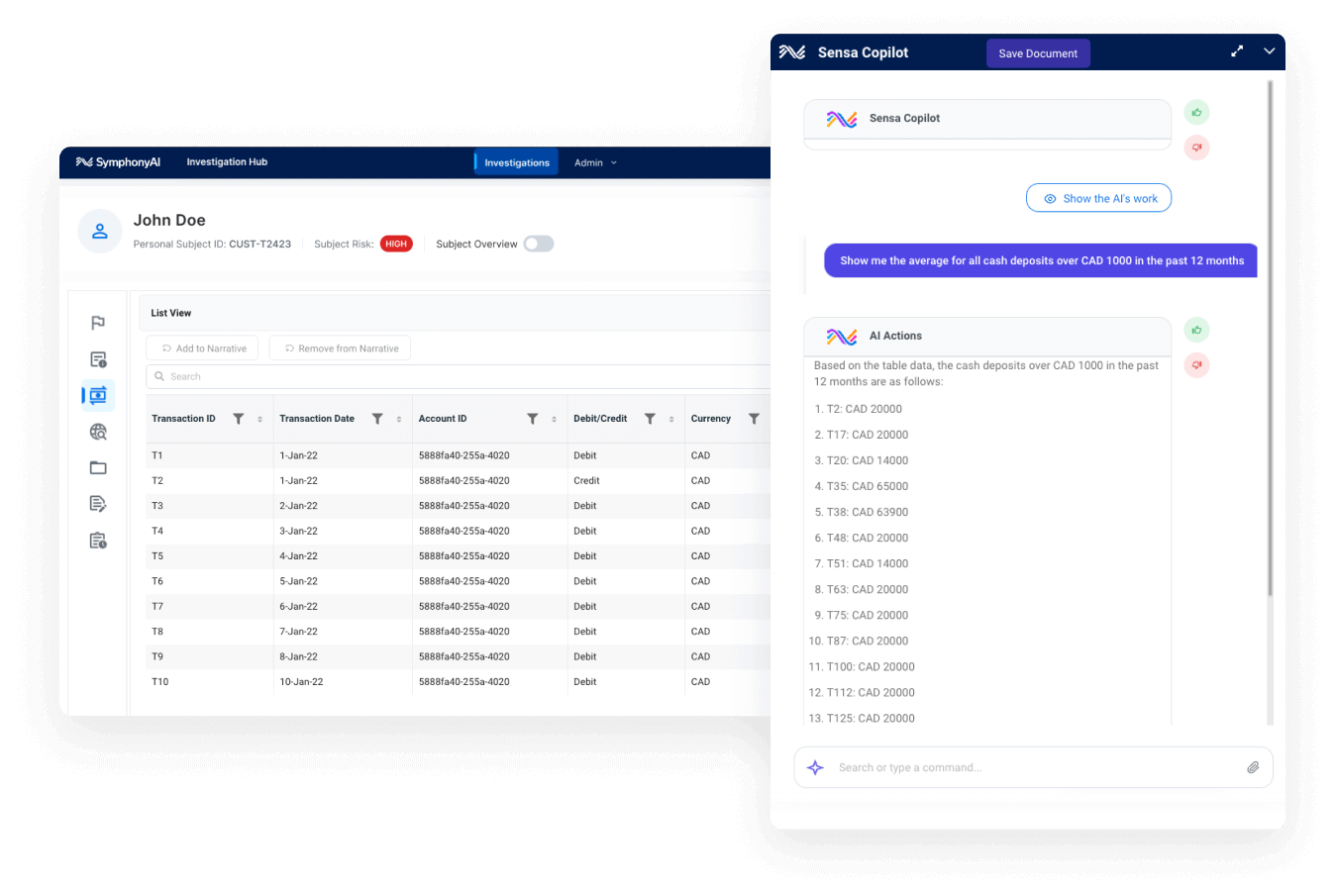Filter the Transaction Date column
Image resolution: width=1336 pixels, height=896 pixels.
coord(377,419)
